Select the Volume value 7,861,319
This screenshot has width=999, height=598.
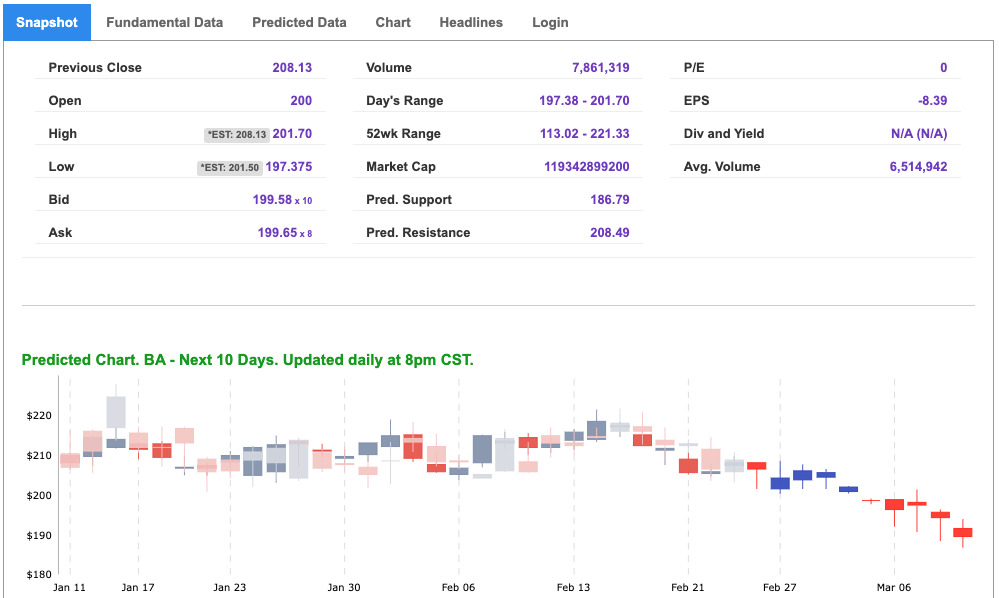click(601, 68)
